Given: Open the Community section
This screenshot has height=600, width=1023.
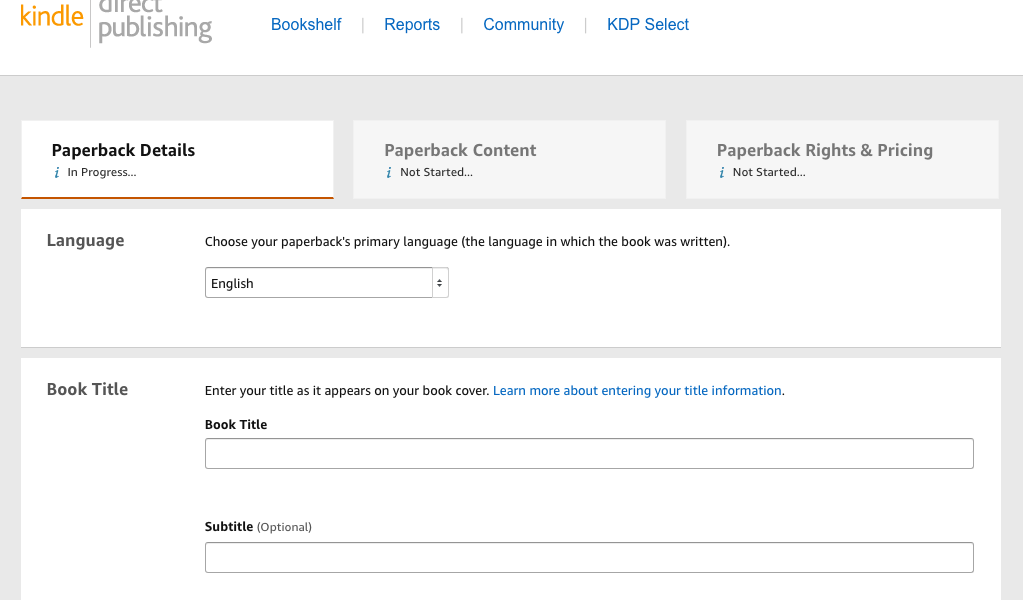Looking at the screenshot, I should [523, 25].
